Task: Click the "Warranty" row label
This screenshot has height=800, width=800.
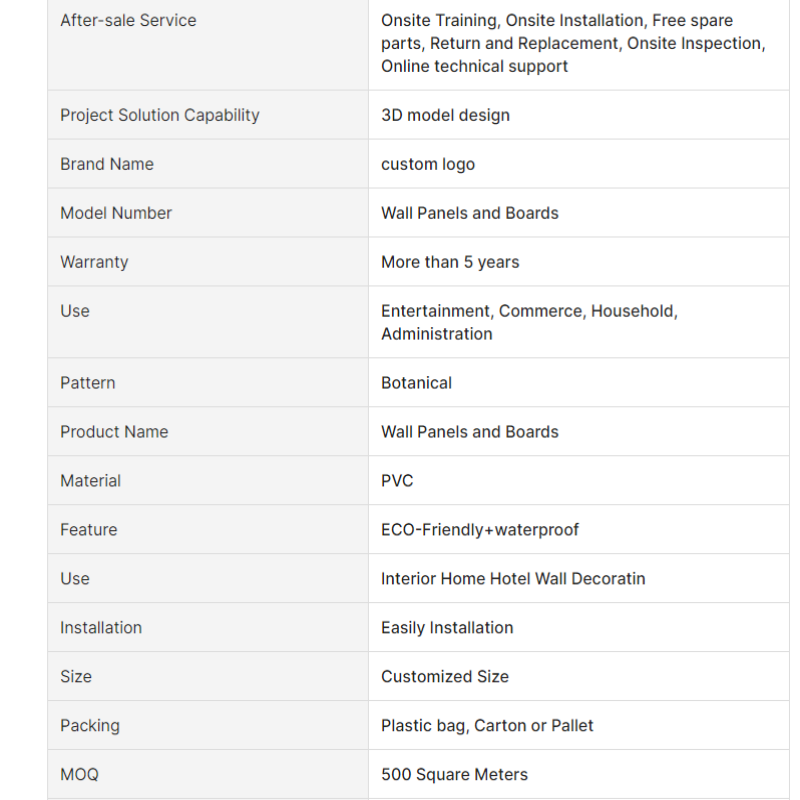Action: point(94,262)
